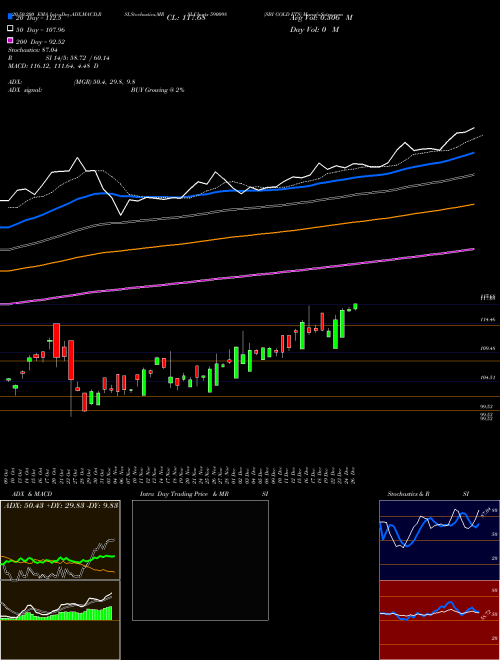This screenshot has height=660, width=500.
Task: Click the 'SI 14/3: 58.72 / 69.14' value
Action: pos(77,58)
